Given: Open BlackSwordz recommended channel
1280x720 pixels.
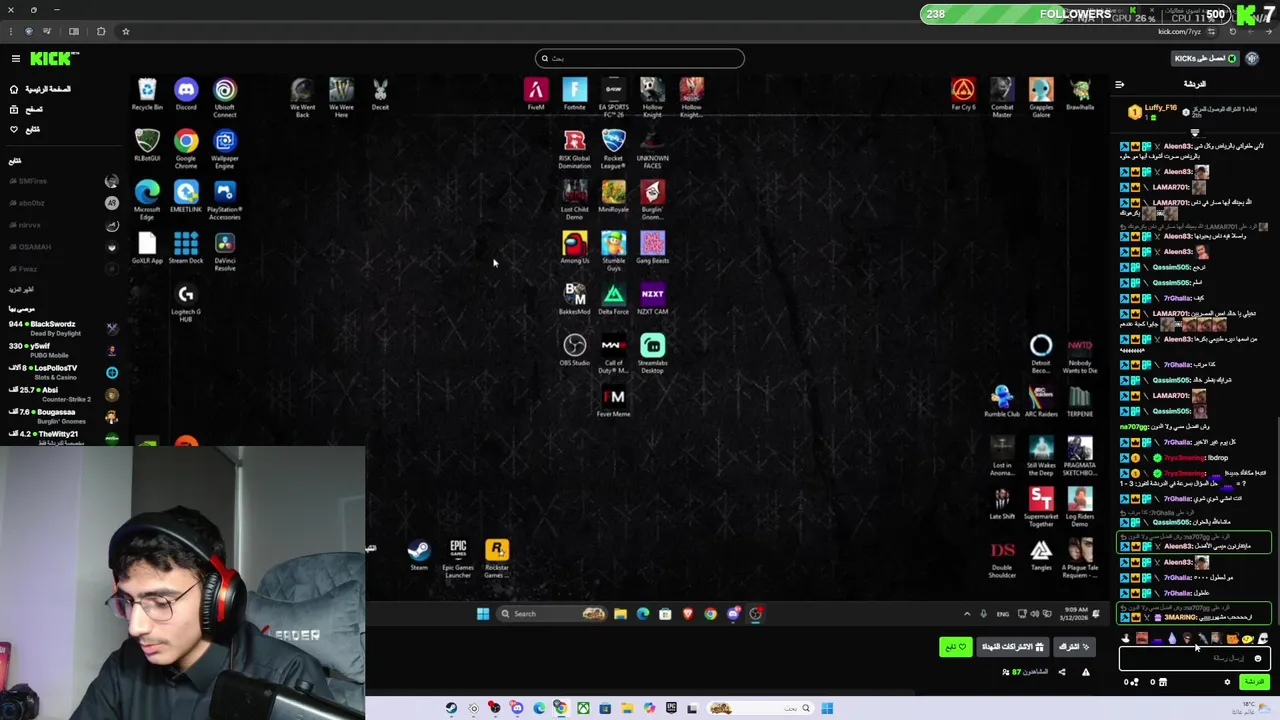Looking at the screenshot, I should click(63, 328).
